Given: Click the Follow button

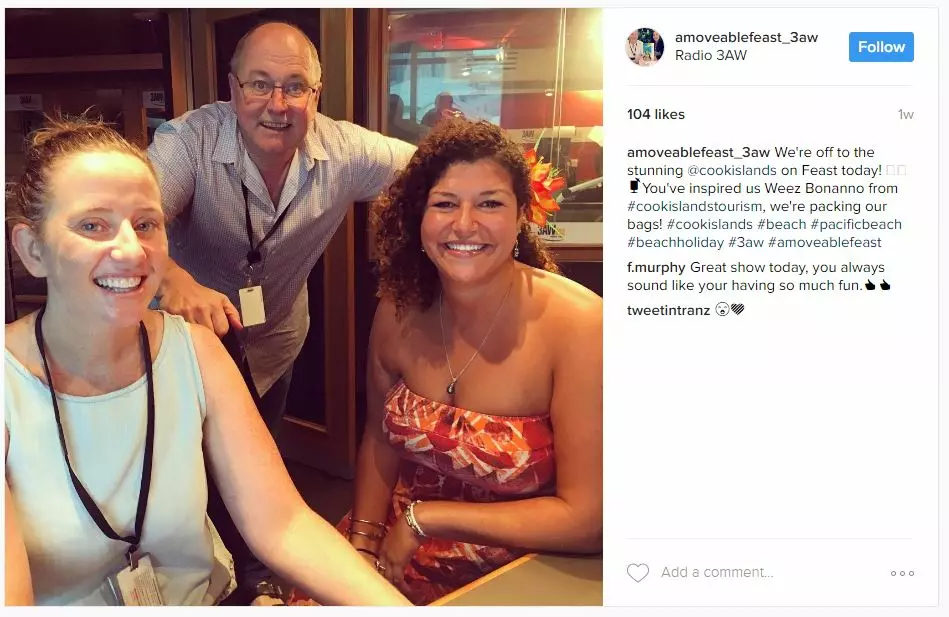Looking at the screenshot, I should click(881, 47).
